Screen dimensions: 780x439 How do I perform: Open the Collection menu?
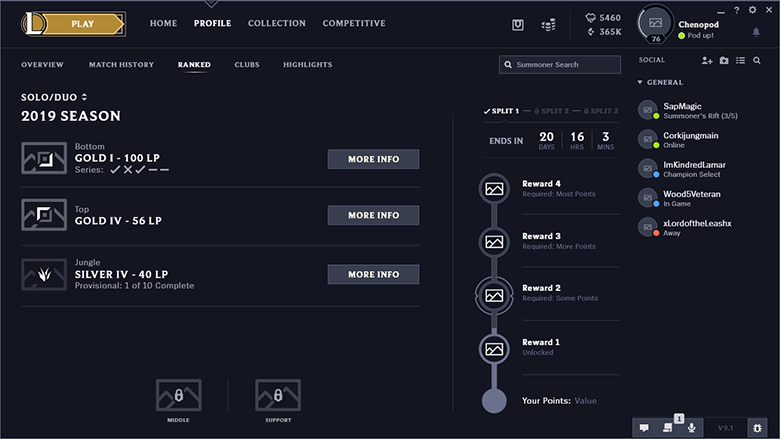pos(277,23)
